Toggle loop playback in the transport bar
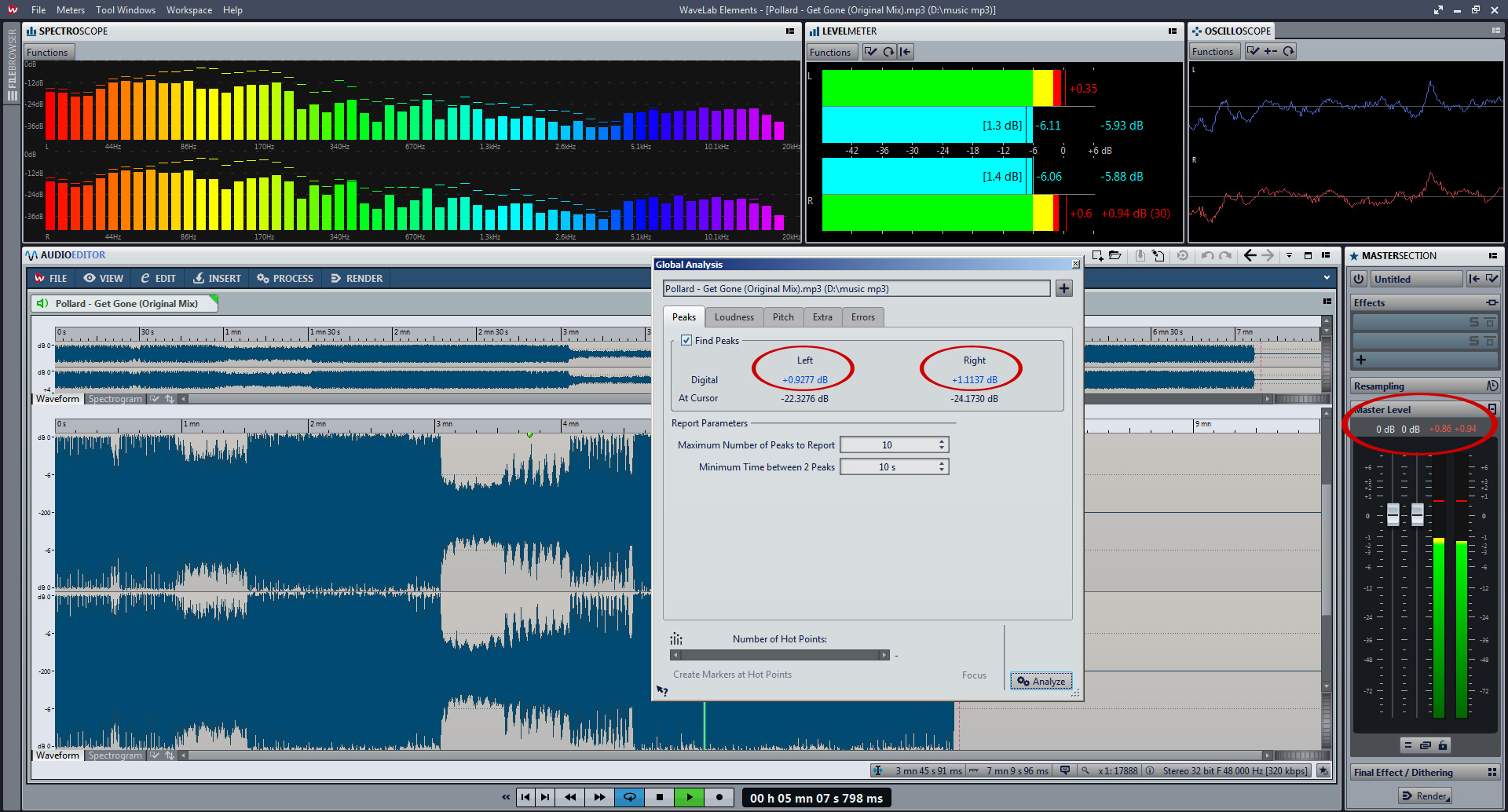 629,797
